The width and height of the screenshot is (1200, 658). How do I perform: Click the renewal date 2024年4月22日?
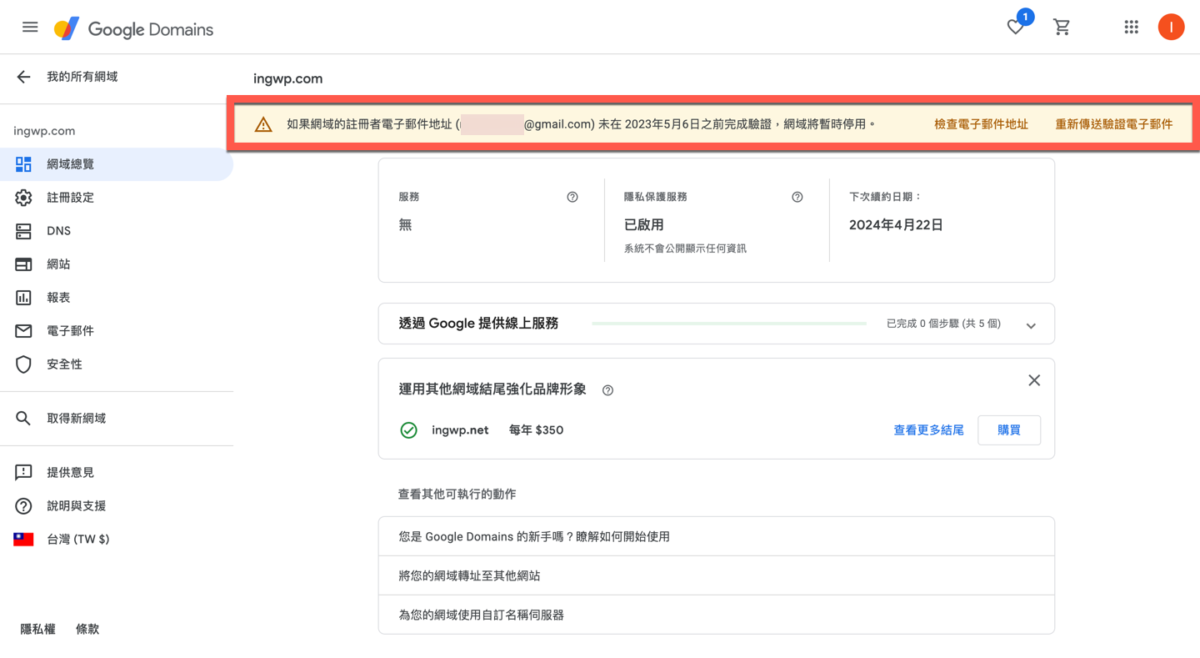[x=896, y=225]
